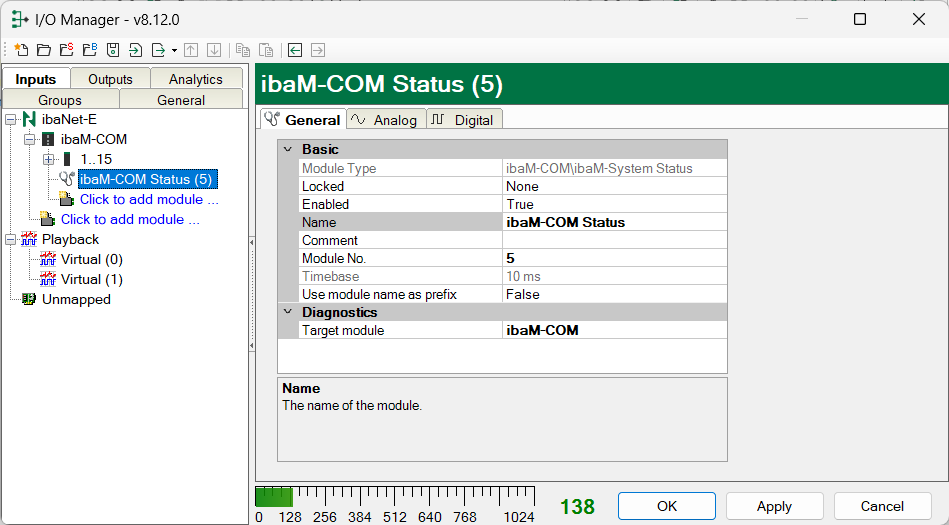Open the Analytics tab
Screen dimensions: 949x525
click(195, 79)
